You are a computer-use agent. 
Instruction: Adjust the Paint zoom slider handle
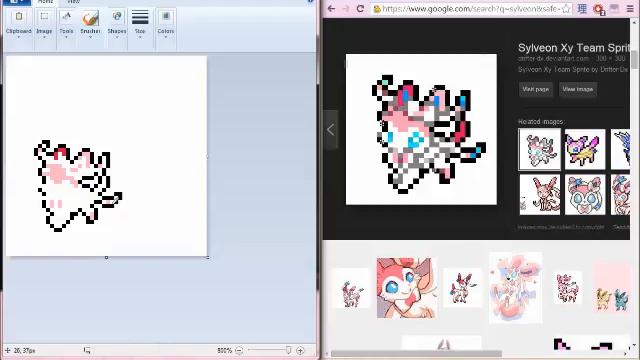(x=288, y=350)
